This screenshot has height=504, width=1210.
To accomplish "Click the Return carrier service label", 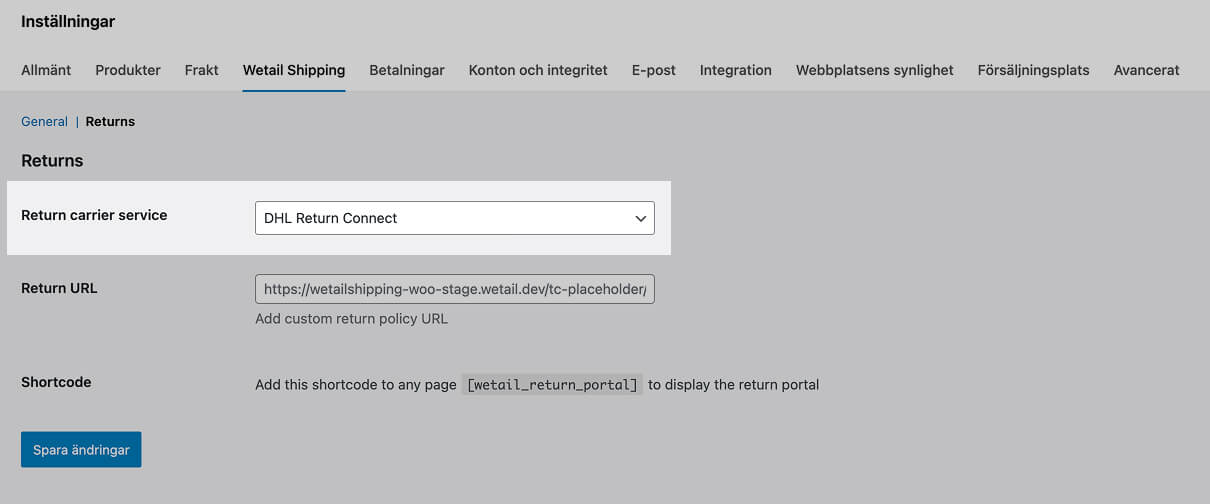I will point(94,215).
